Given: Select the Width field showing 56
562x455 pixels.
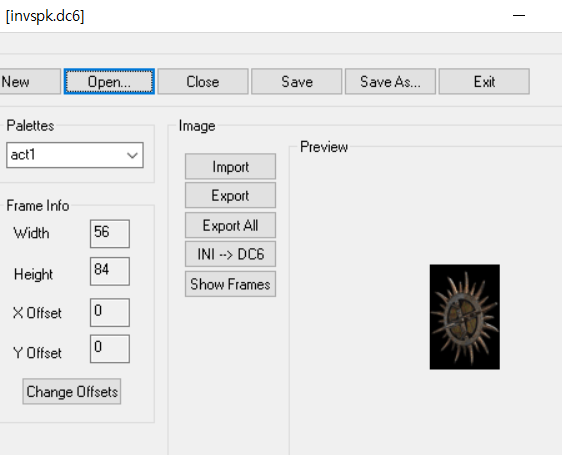Looking at the screenshot, I should [x=110, y=234].
